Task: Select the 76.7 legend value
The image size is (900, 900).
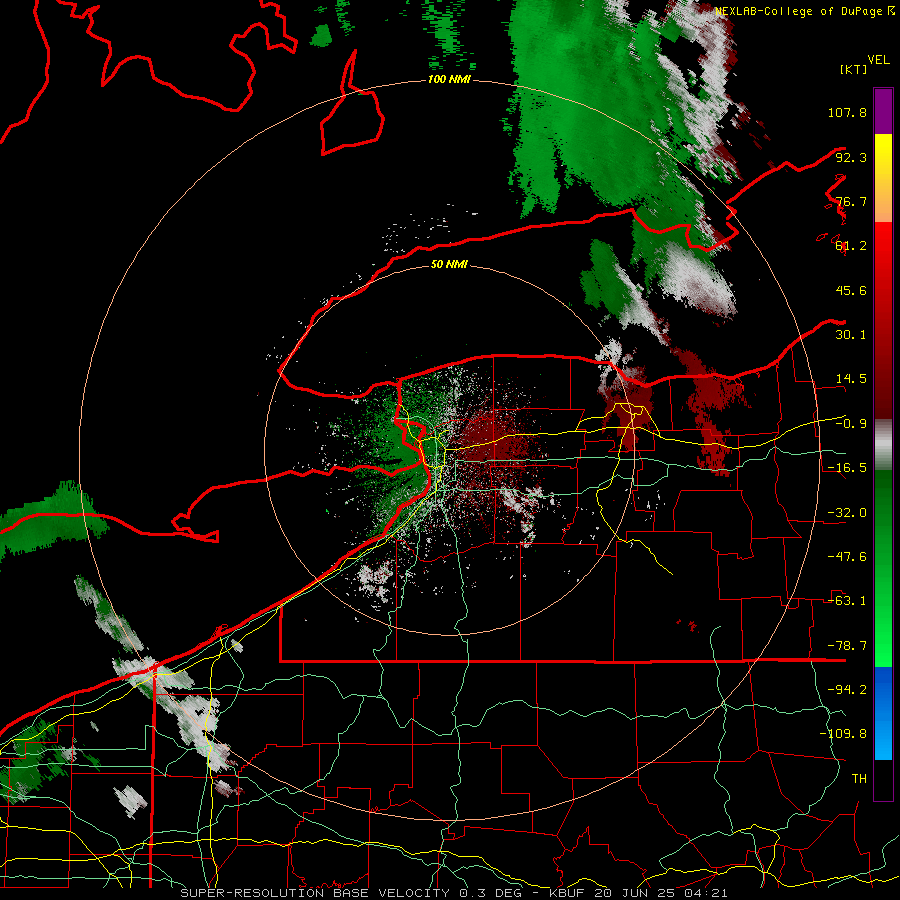Action: (851, 201)
